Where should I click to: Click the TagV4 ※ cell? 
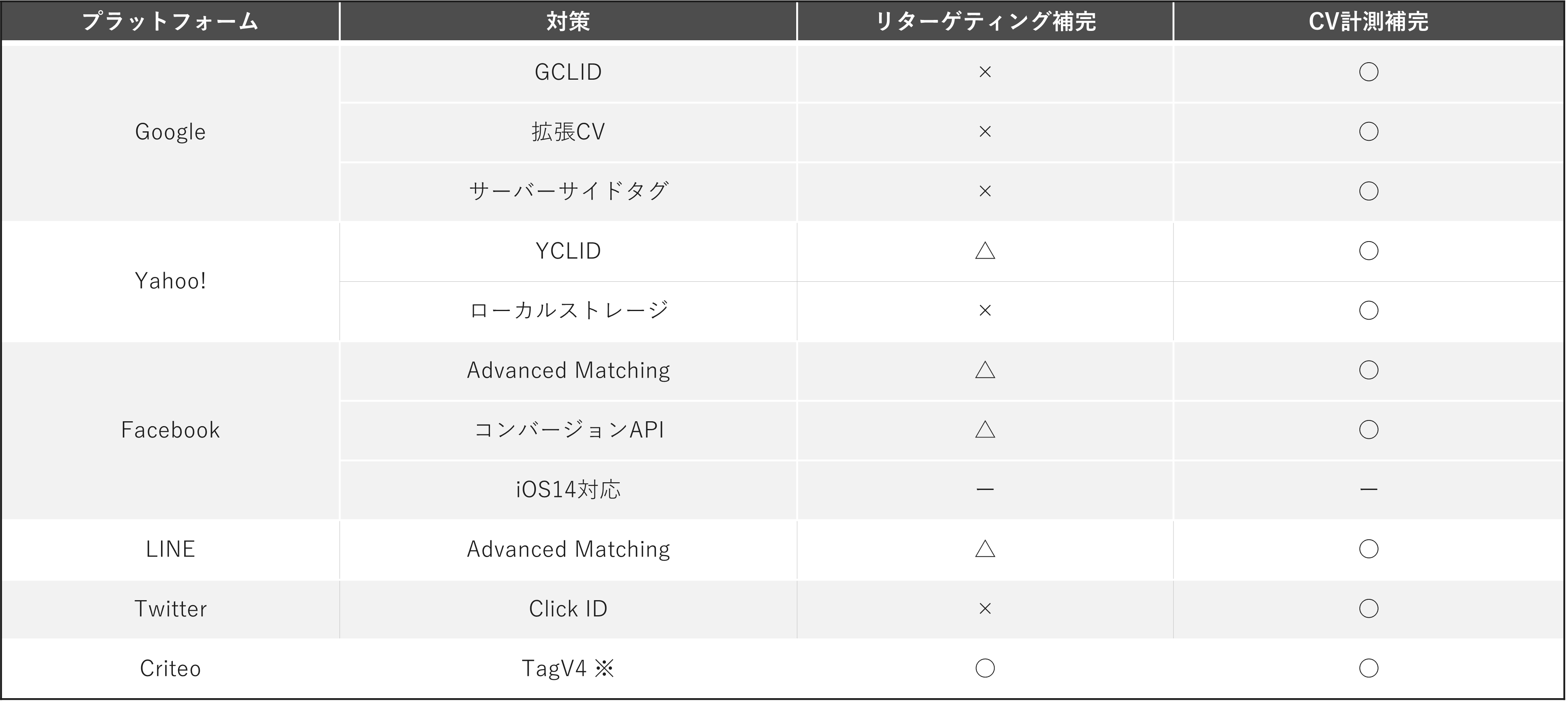(x=568, y=668)
